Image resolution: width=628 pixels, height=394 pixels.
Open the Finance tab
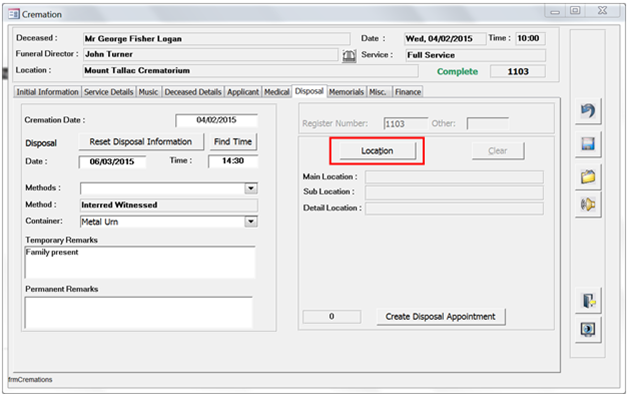pos(408,92)
